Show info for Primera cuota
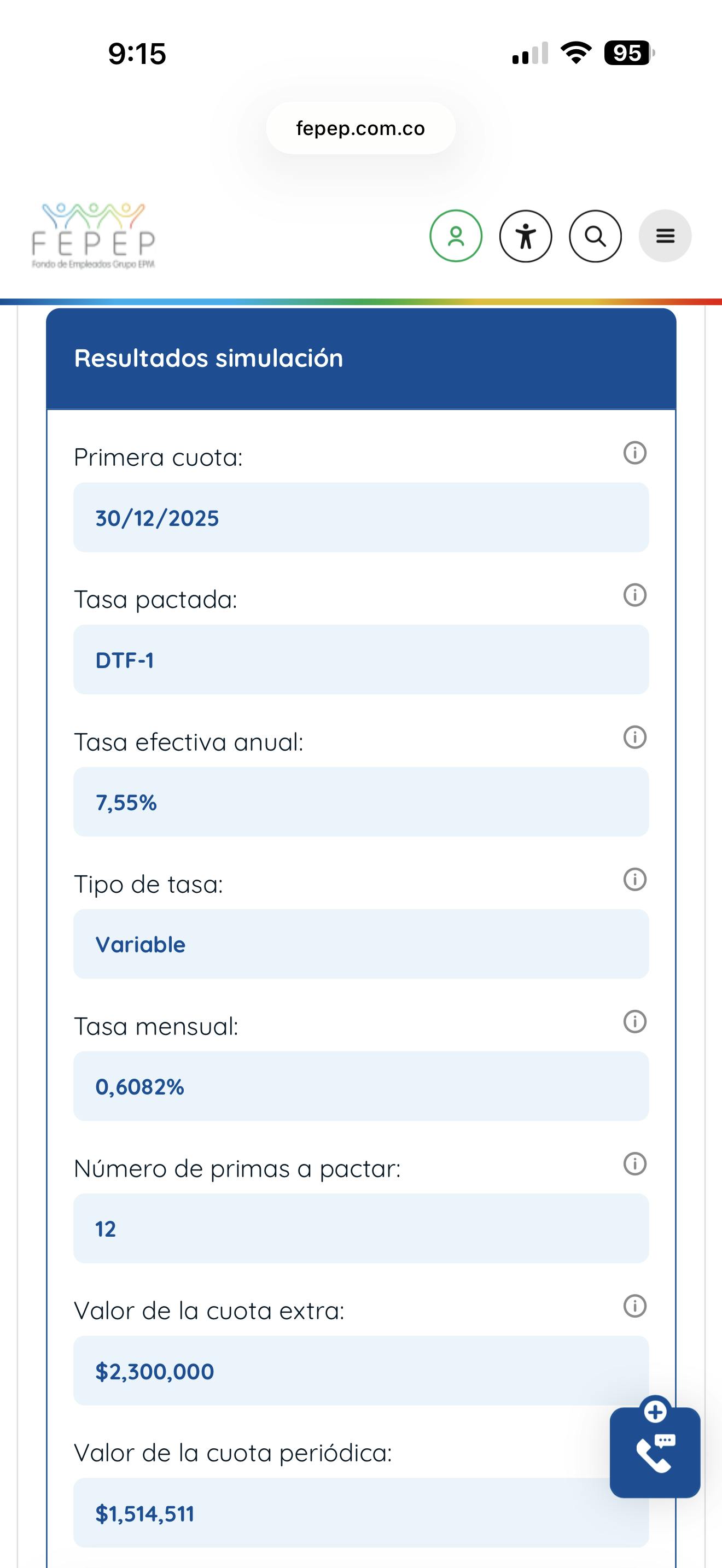Image resolution: width=722 pixels, height=1568 pixels. click(634, 453)
